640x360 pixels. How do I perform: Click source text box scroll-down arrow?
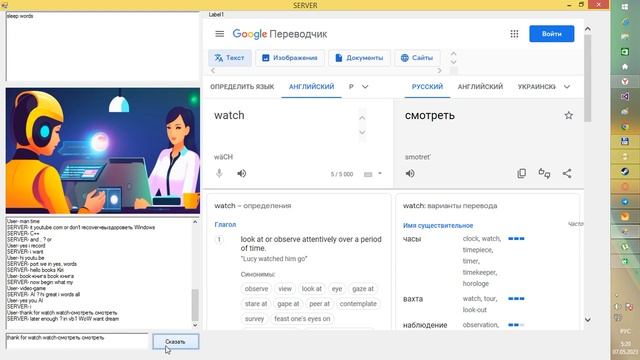[362, 133]
